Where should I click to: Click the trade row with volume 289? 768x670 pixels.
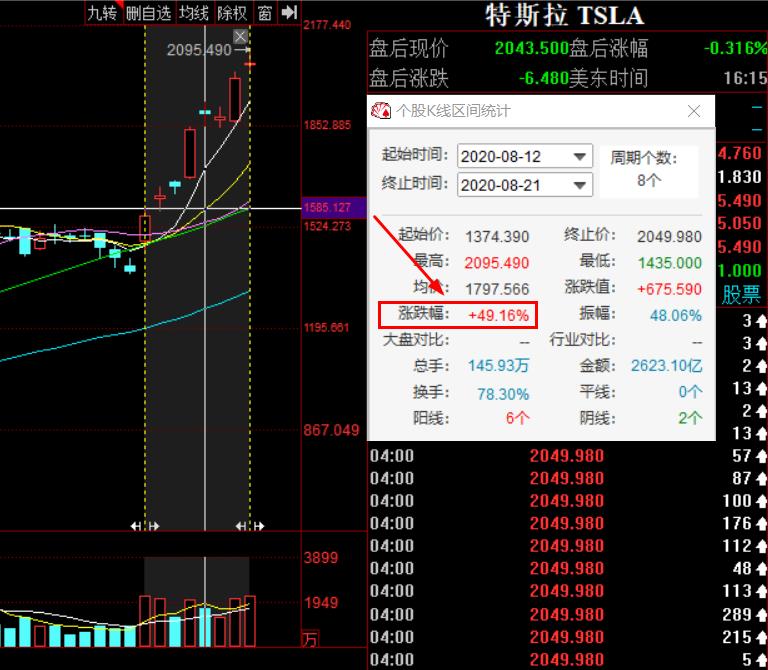point(568,614)
